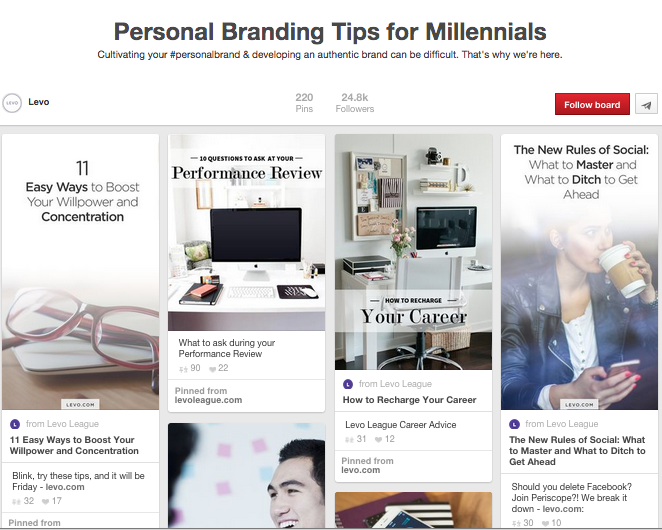Open the smiling man pin image

247,476
